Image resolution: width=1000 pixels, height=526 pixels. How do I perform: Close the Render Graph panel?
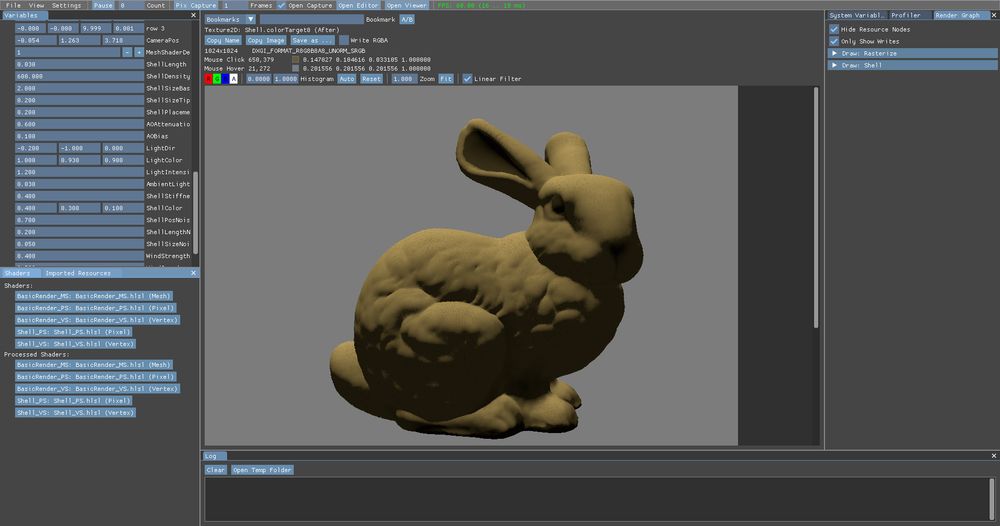(x=995, y=15)
